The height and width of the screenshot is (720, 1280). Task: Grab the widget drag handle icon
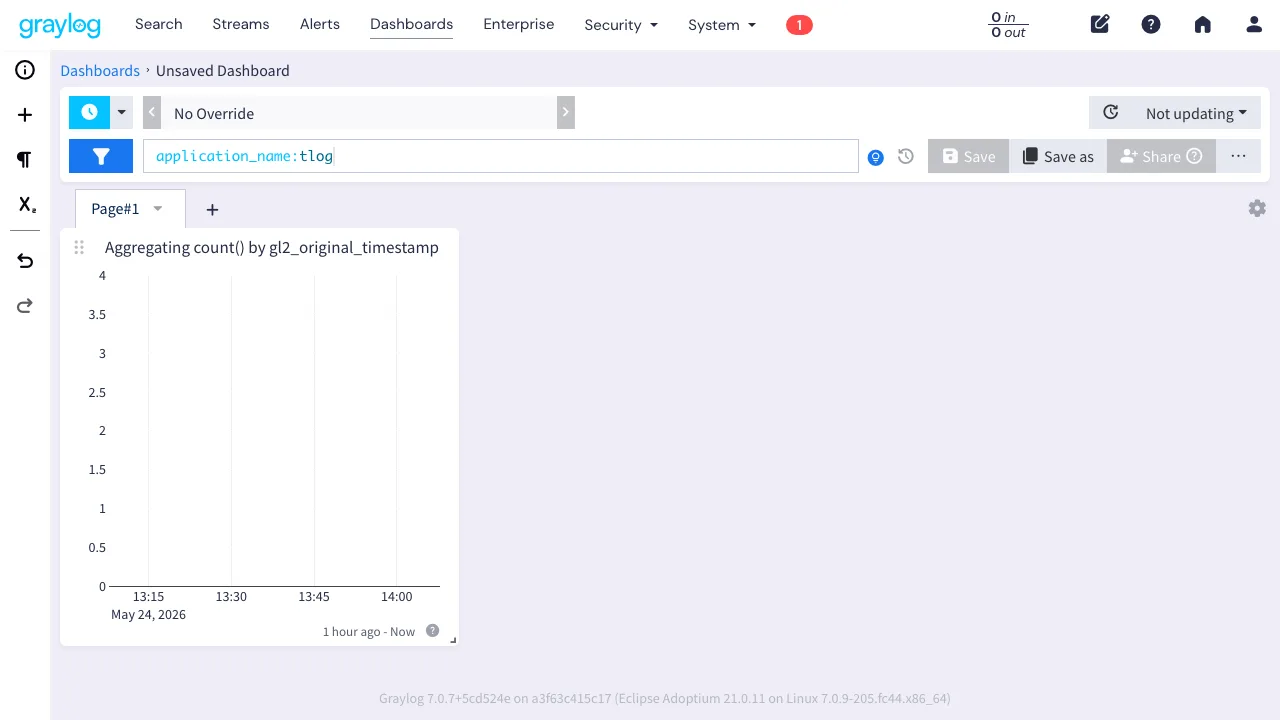click(79, 247)
